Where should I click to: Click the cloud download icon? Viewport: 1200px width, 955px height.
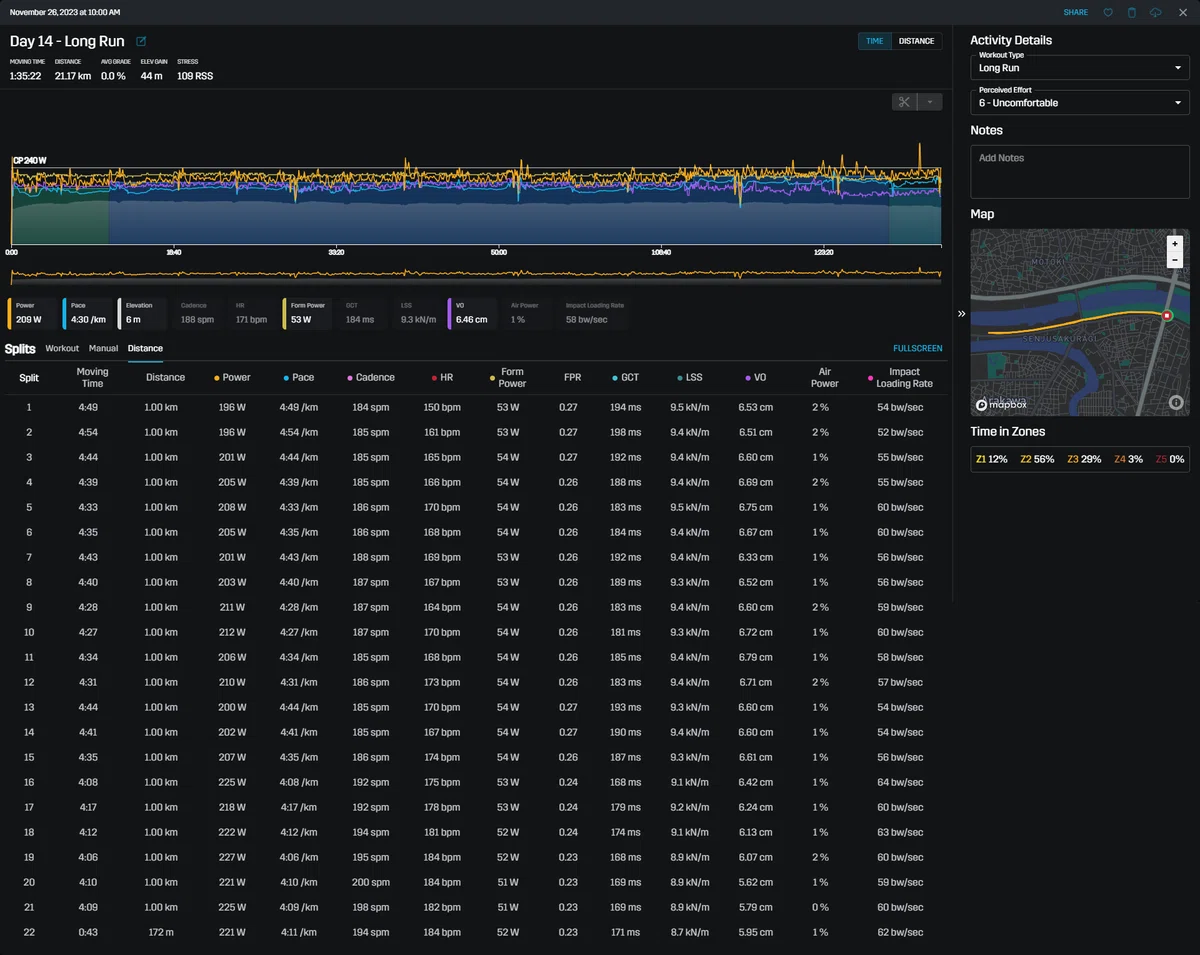1157,12
